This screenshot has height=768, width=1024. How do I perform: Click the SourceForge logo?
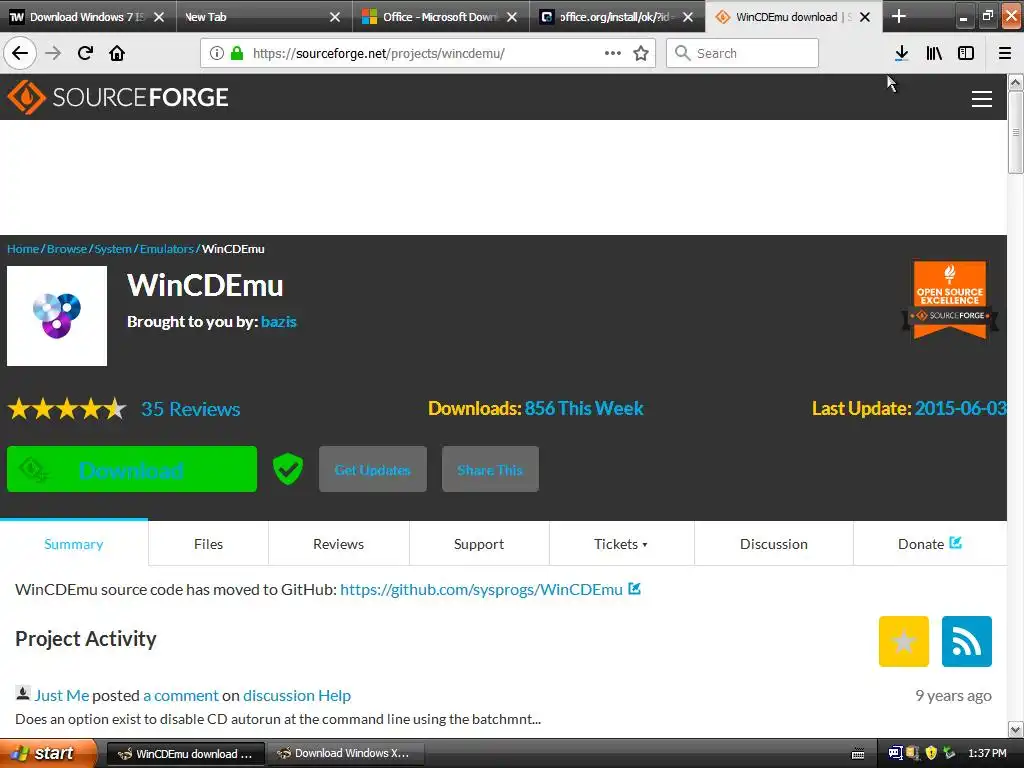point(118,97)
